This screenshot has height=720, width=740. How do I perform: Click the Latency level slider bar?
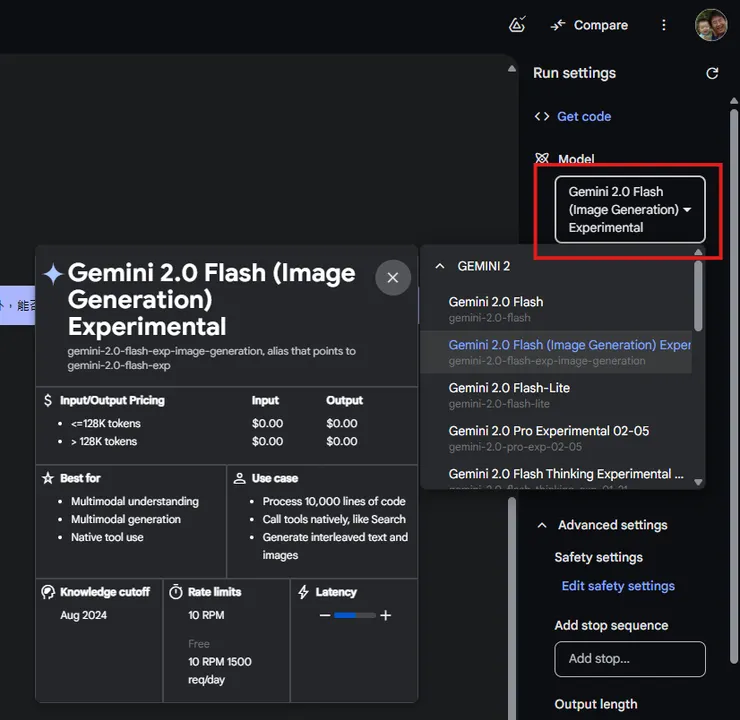pos(355,615)
